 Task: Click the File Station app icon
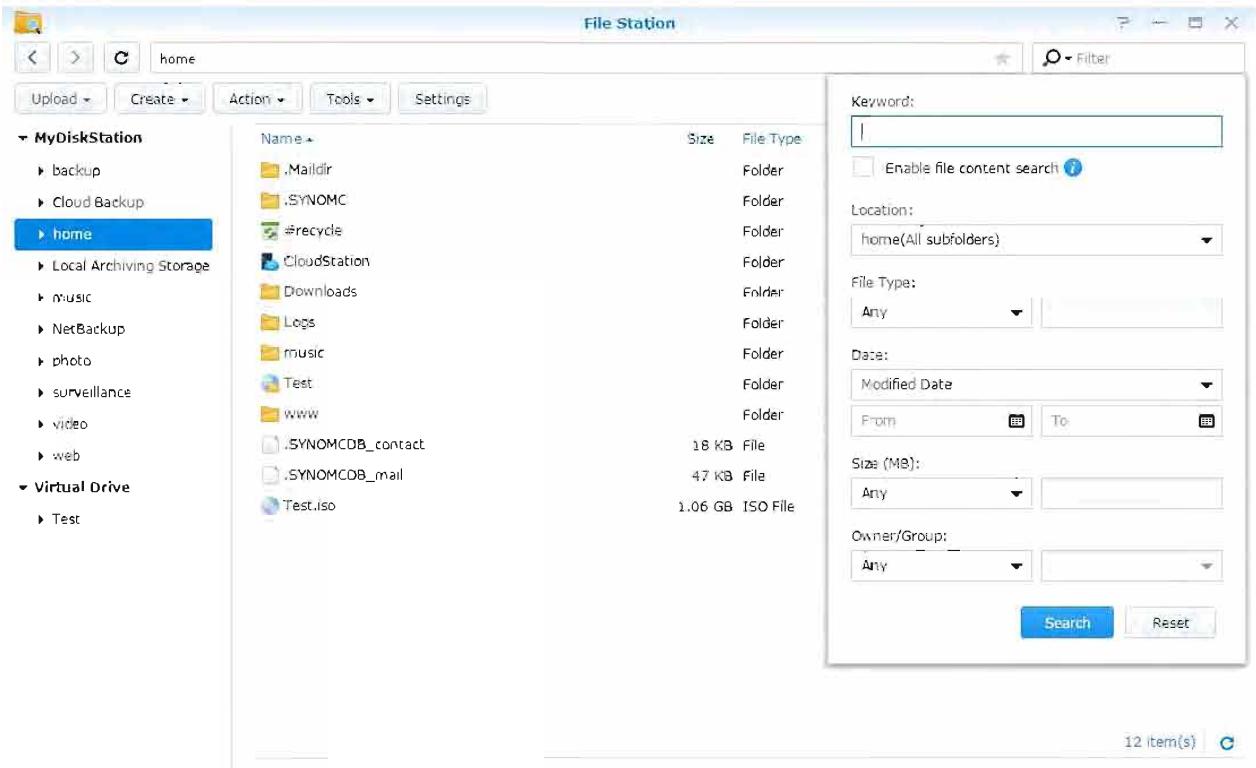coord(30,22)
